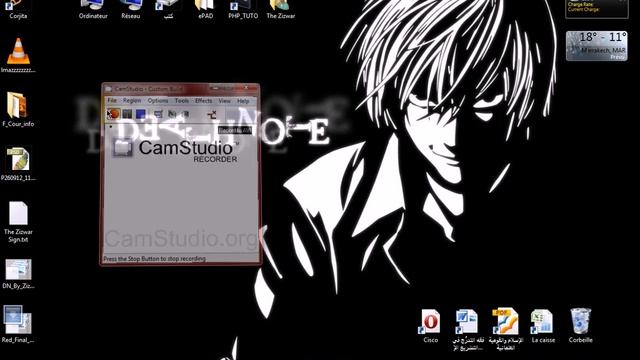Select the Cisco Opera shortcut icon
The width and height of the screenshot is (640, 360).
[430, 325]
